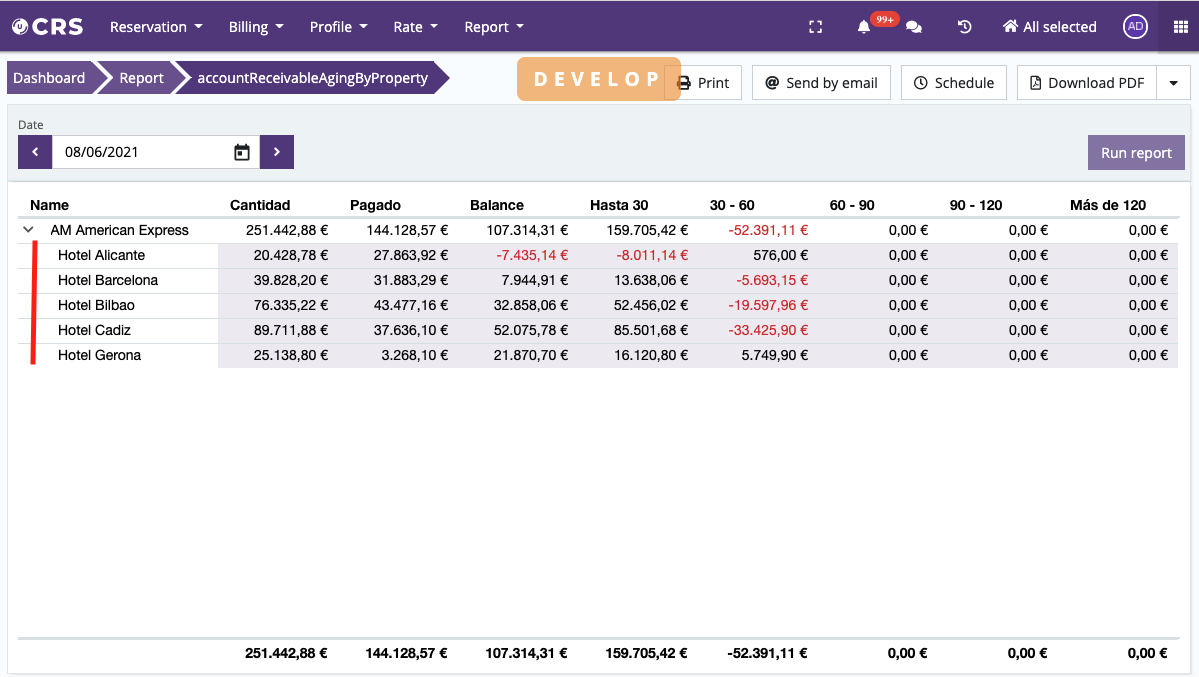Open the notifications bell icon
Image resolution: width=1199 pixels, height=677 pixels.
[x=864, y=27]
